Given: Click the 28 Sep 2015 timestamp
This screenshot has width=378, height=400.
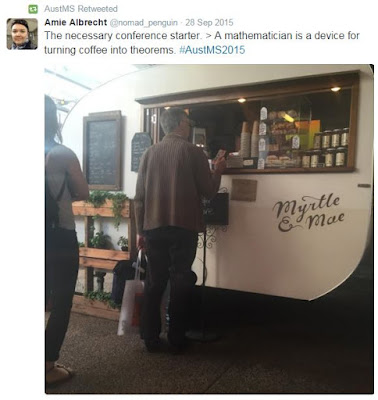Looking at the screenshot, I should click(x=209, y=22).
